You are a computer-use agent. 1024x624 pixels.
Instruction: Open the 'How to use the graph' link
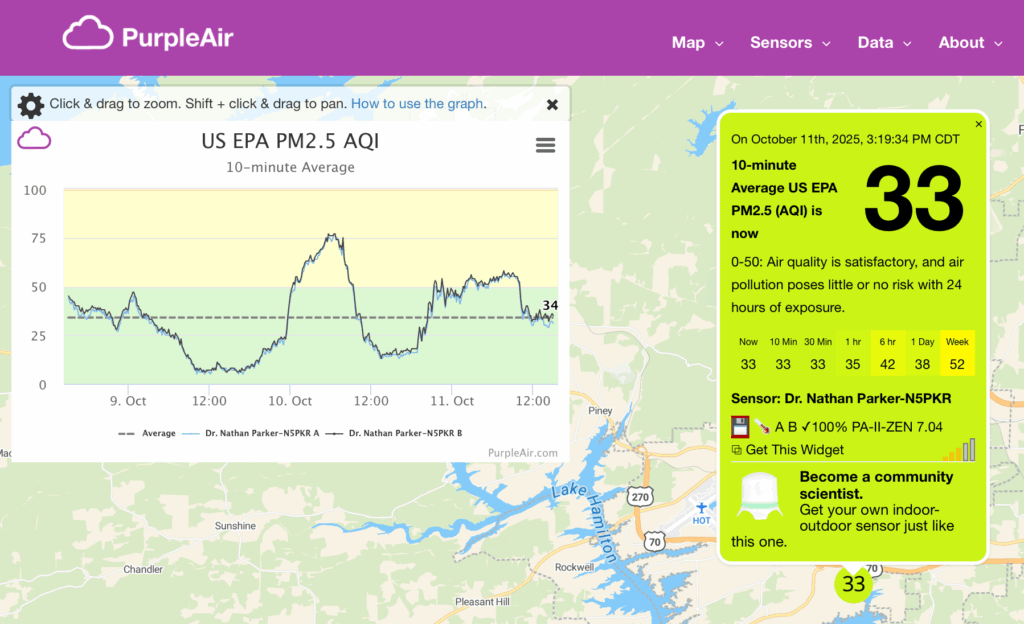coord(417,104)
